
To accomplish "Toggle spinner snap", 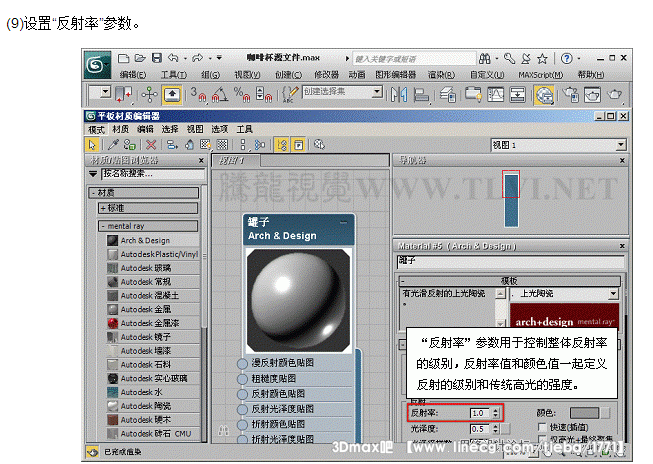I will click(264, 95).
